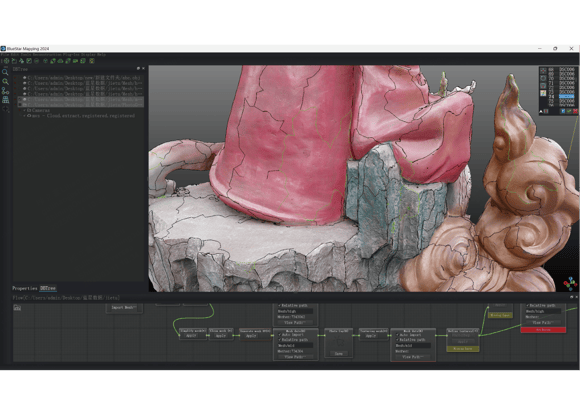Click Apply on the Clean mesh node
The image size is (580, 415).
pos(221,336)
